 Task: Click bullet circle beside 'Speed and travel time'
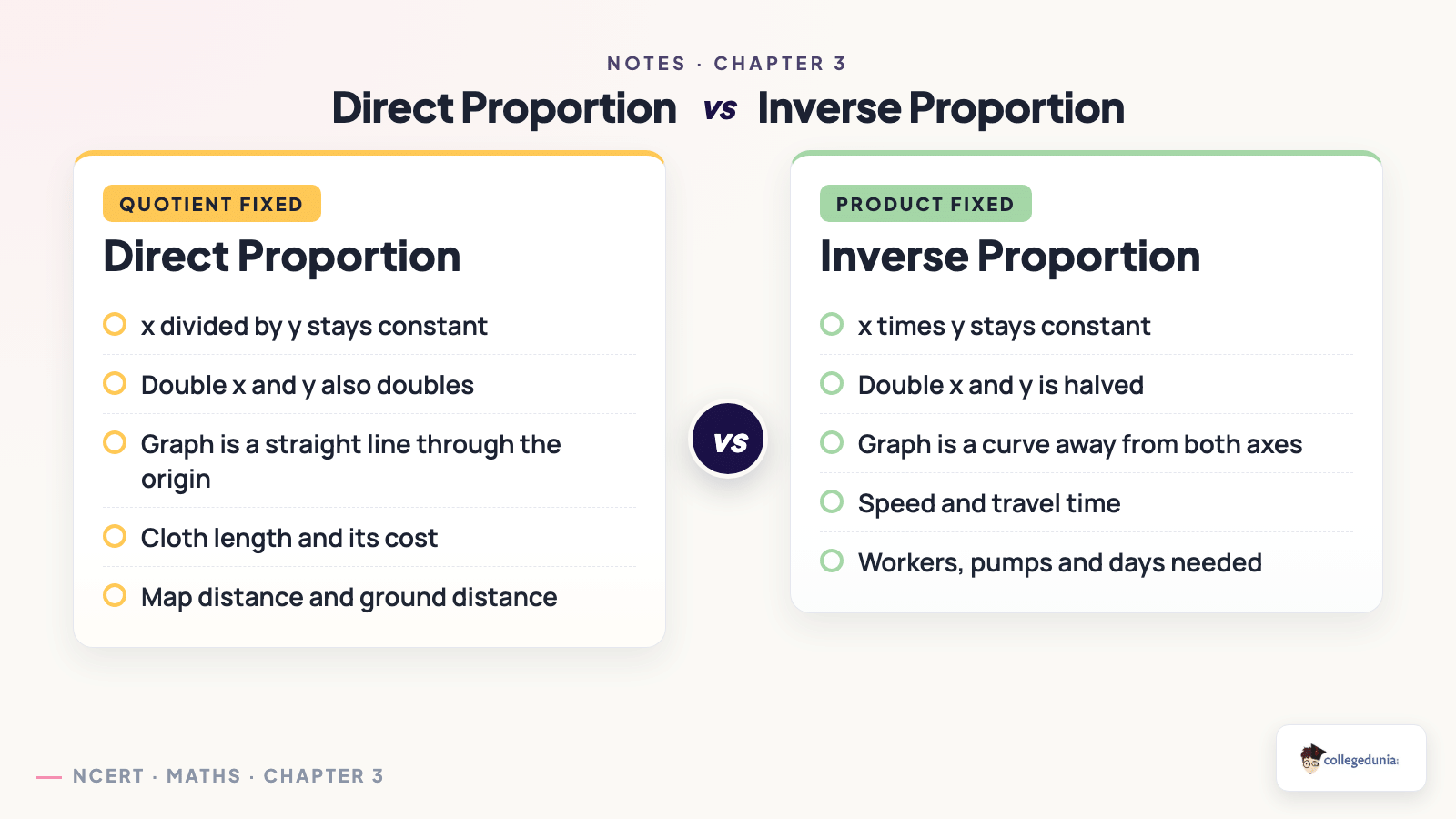pyautogui.click(x=832, y=501)
